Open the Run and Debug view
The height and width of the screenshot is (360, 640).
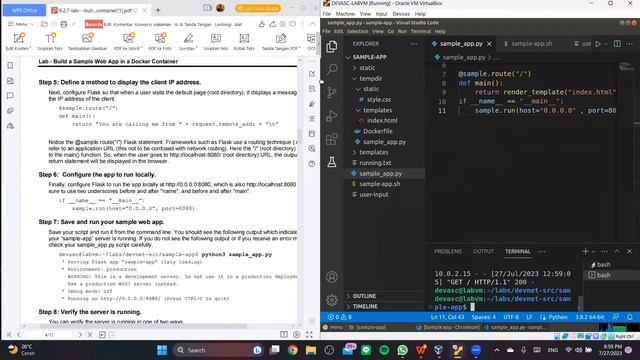[332, 116]
